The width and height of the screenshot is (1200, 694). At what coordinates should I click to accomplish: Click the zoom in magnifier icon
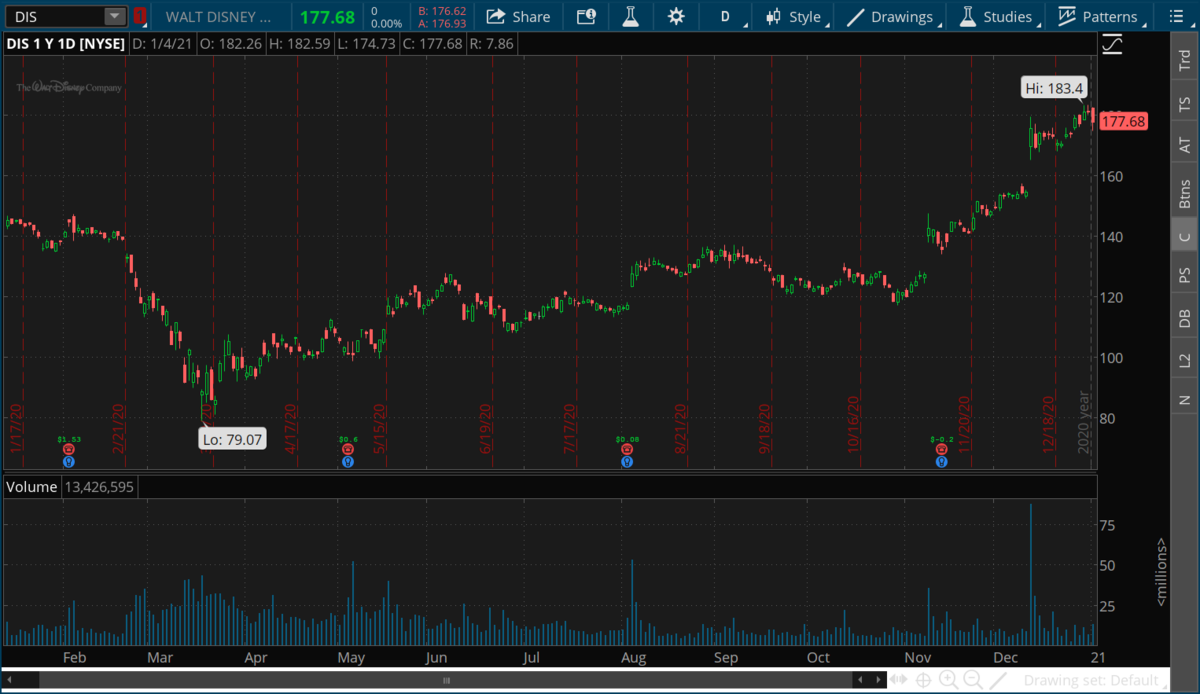point(947,680)
